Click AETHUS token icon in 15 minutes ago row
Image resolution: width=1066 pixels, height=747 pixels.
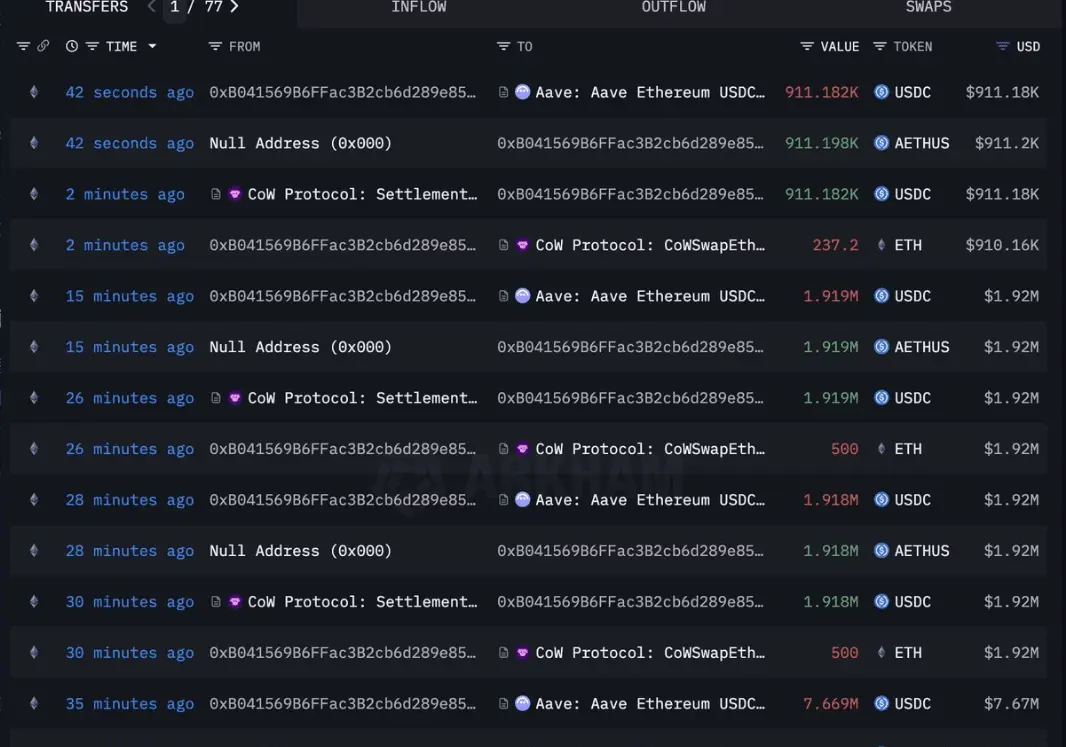(881, 347)
